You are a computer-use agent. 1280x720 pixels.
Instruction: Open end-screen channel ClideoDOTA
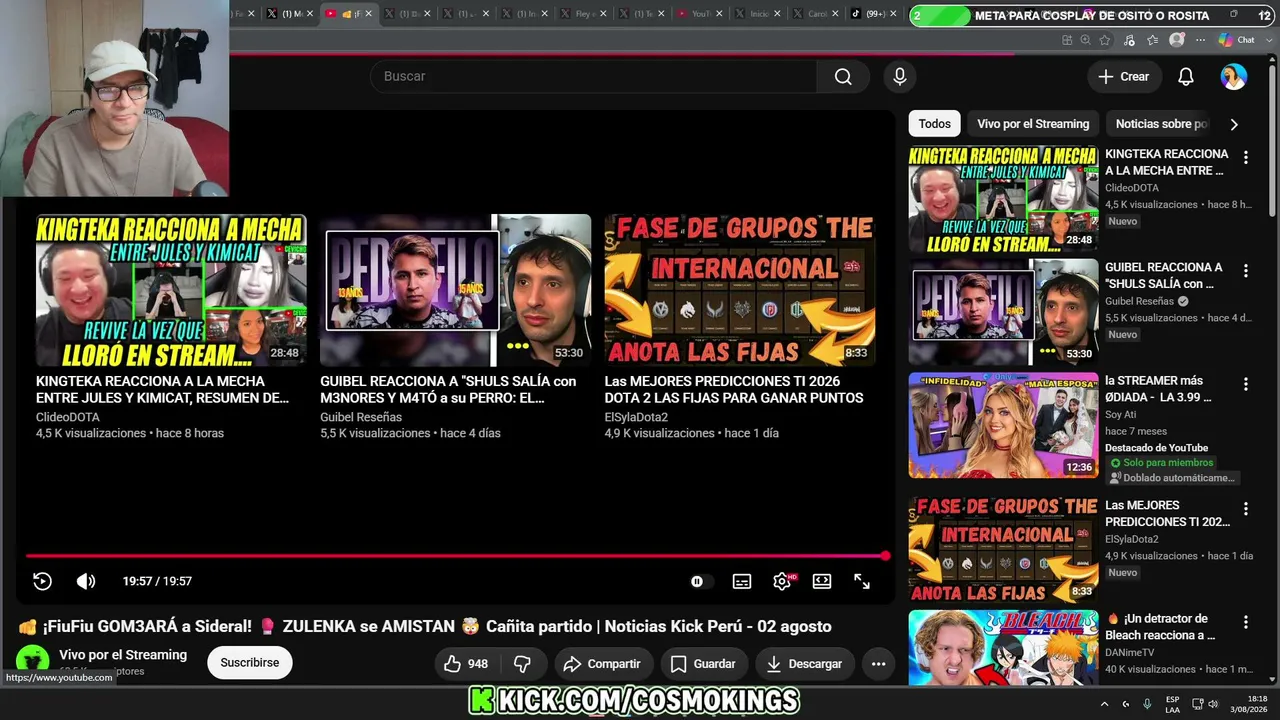(x=68, y=417)
